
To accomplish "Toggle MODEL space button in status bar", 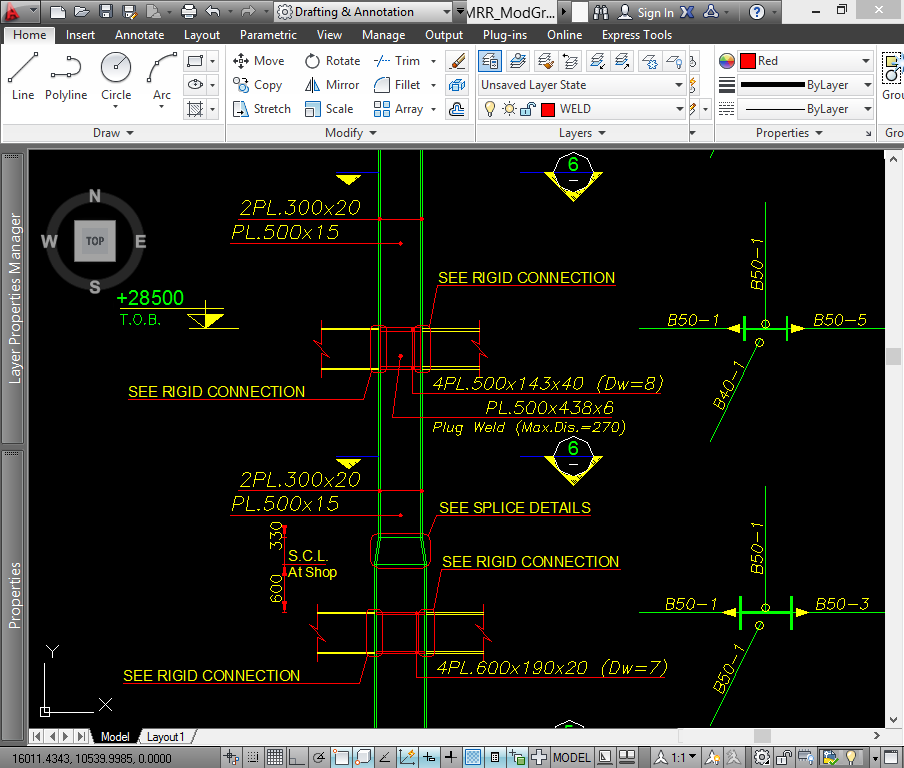I will (x=572, y=757).
